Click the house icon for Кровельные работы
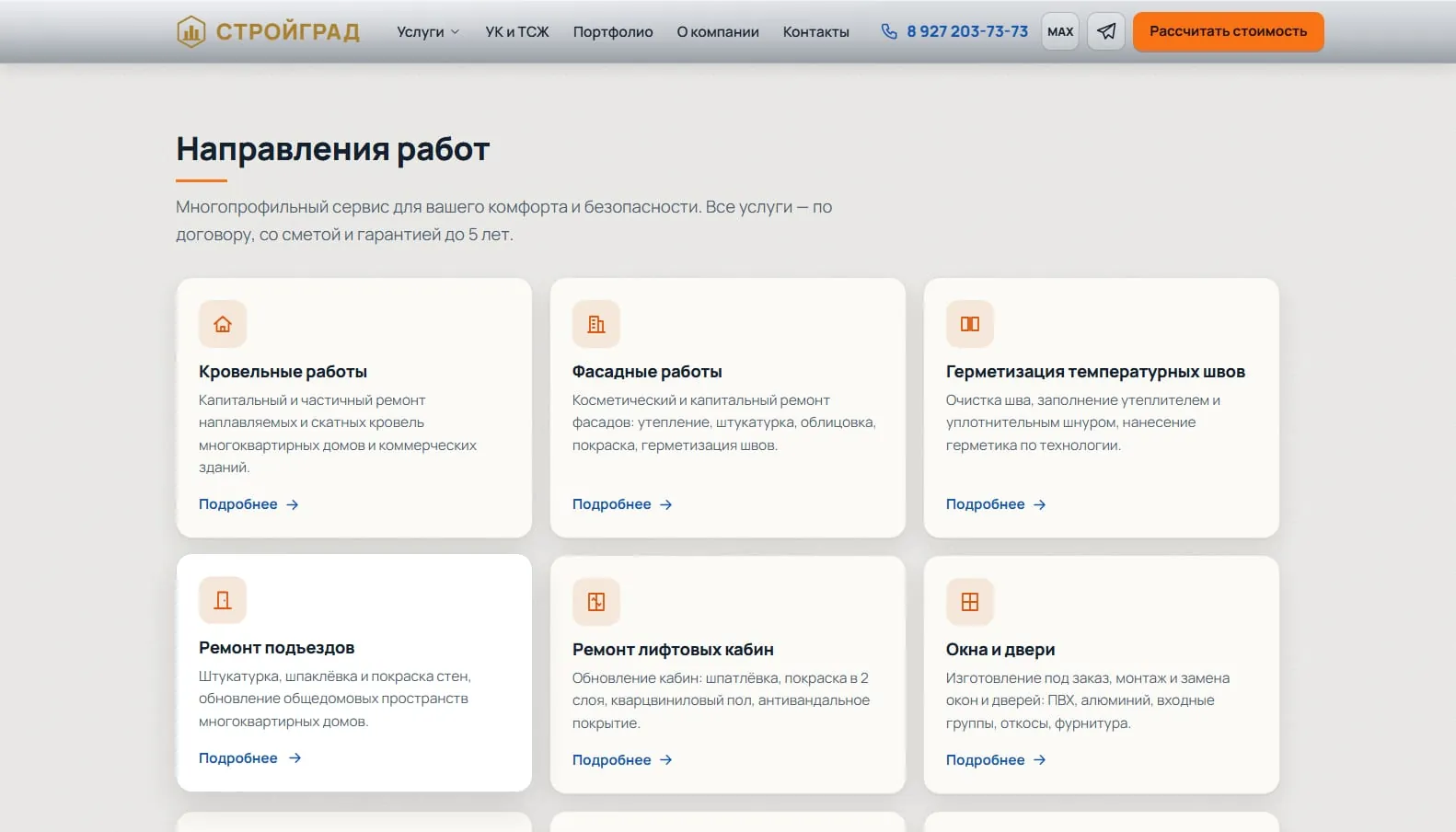This screenshot has height=832, width=1456. tap(223, 324)
